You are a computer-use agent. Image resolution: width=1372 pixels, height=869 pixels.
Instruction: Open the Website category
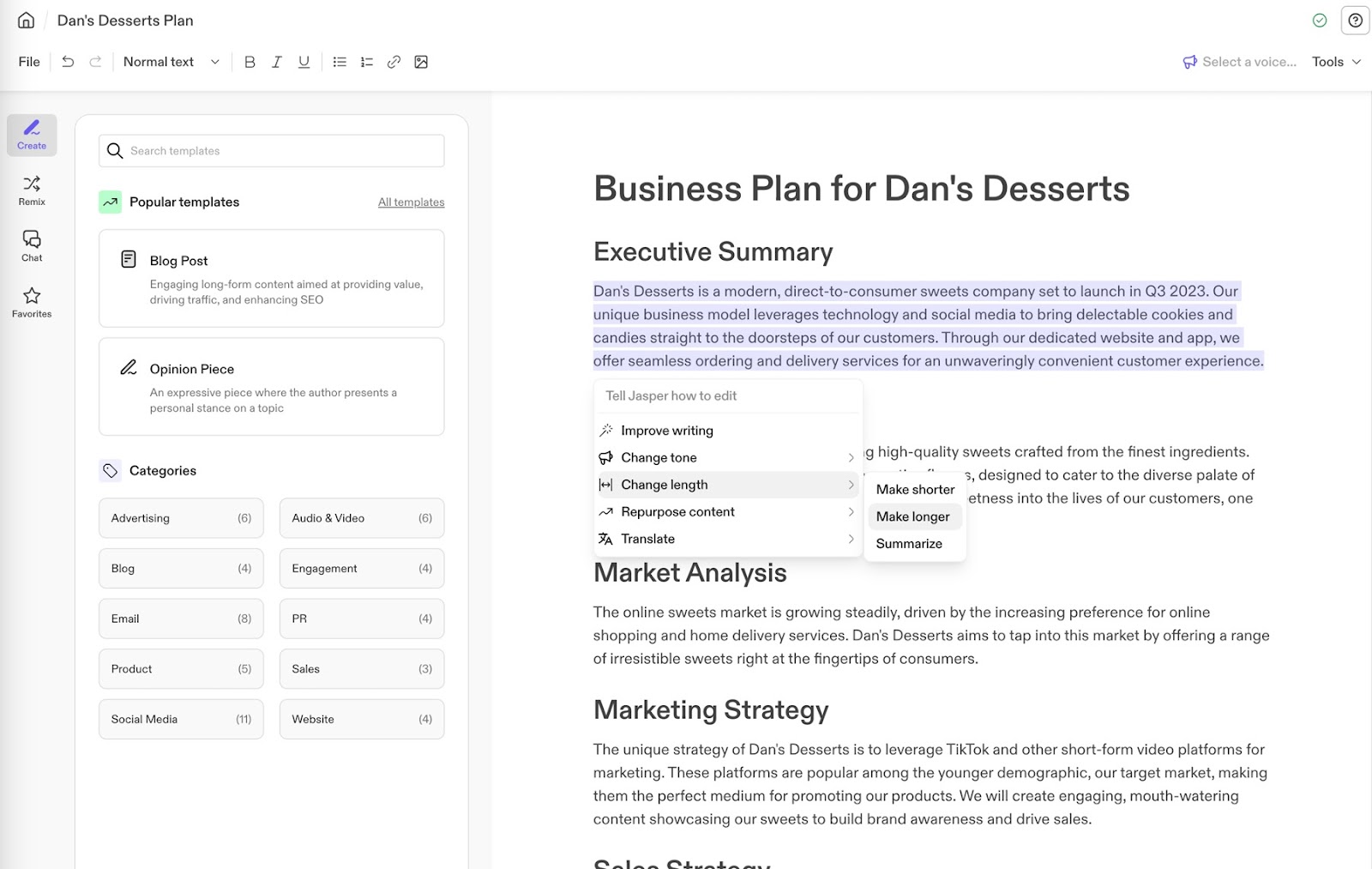[362, 719]
